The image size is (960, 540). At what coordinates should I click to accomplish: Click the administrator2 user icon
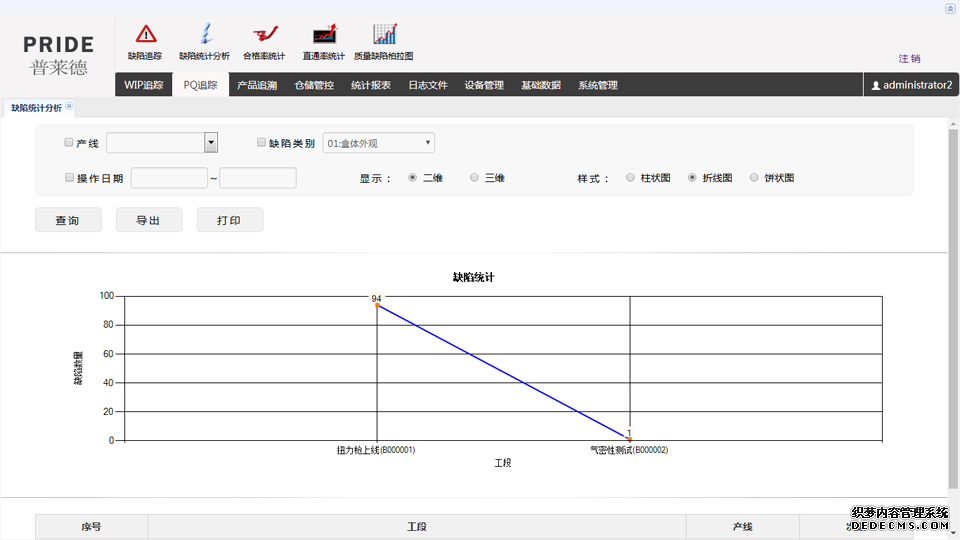coord(876,86)
